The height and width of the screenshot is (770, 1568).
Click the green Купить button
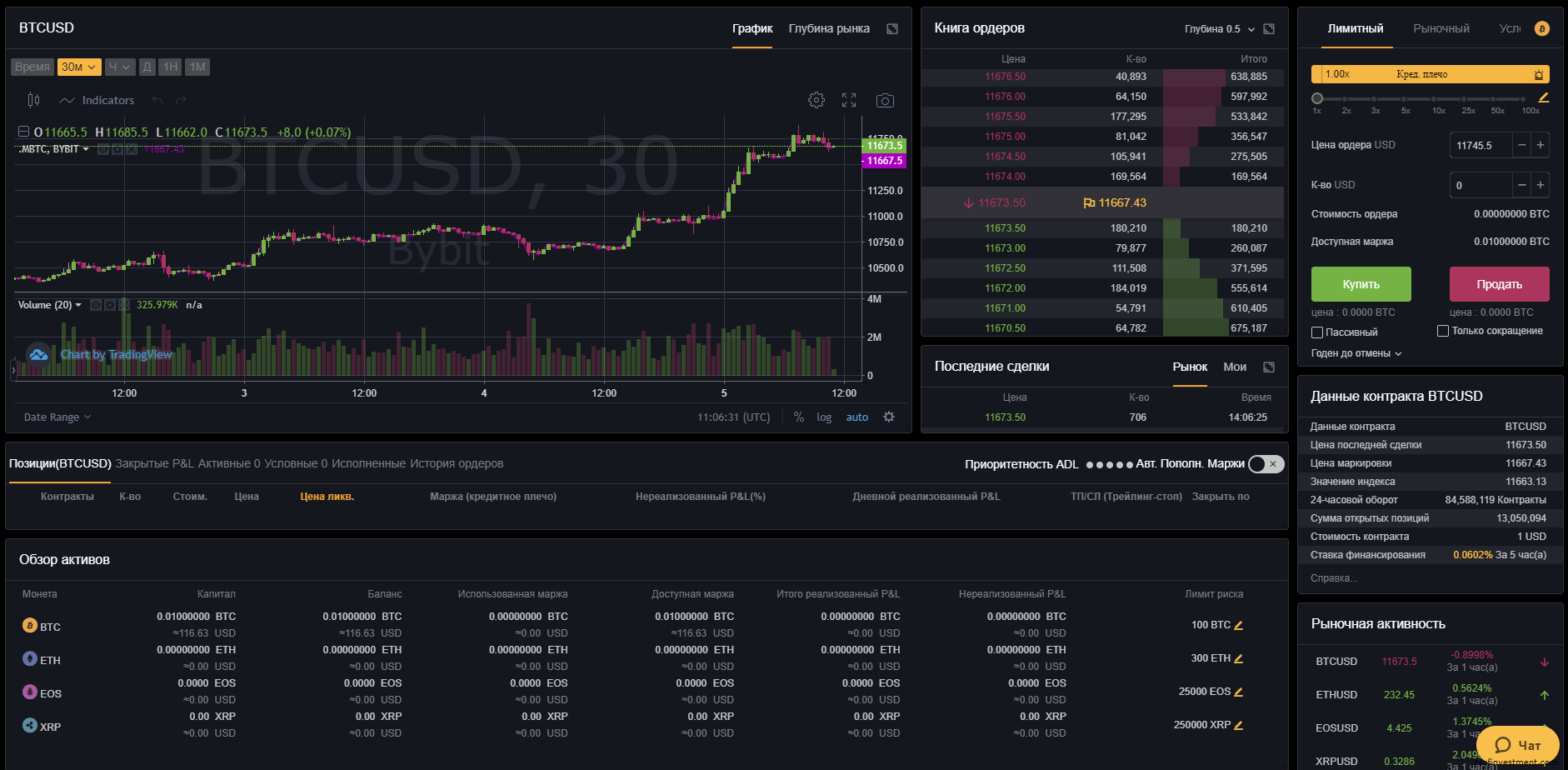coord(1361,284)
